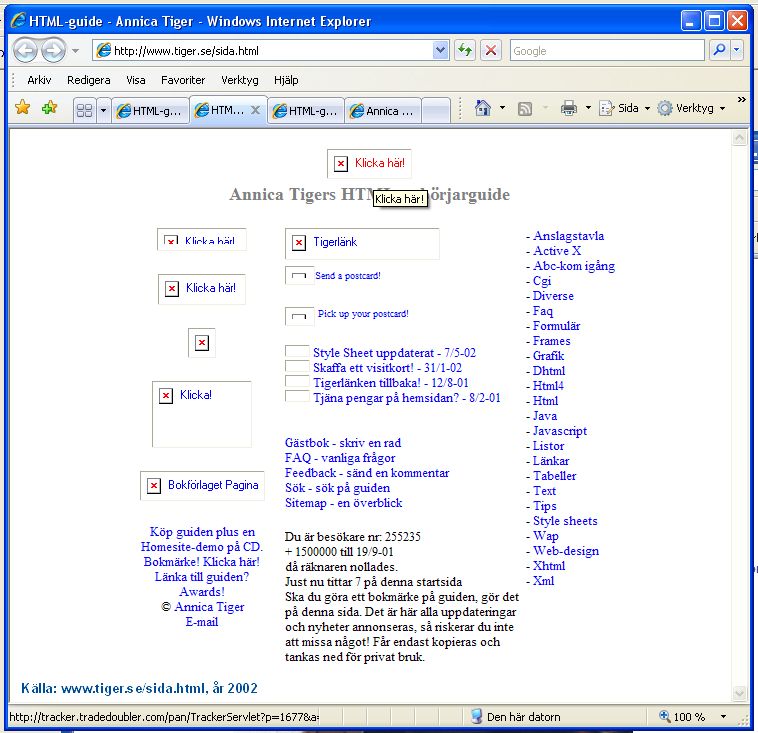Open Favorites Center star icon
This screenshot has width=758, height=733.
point(23,107)
